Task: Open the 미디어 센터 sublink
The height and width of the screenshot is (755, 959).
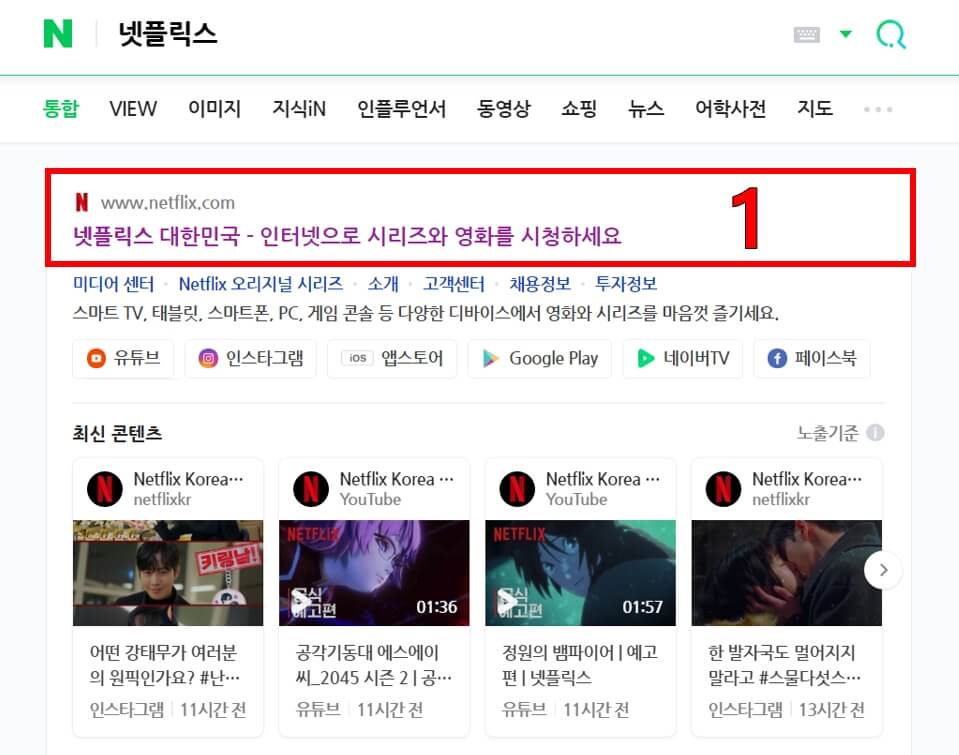Action: pos(114,284)
